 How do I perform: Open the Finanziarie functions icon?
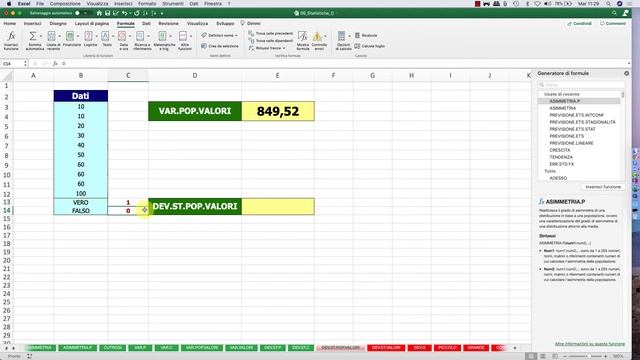(70, 36)
